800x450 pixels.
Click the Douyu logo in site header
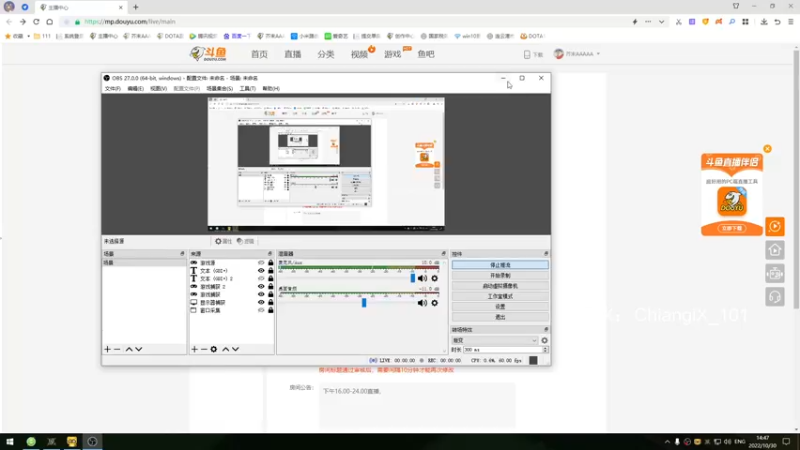tap(208, 54)
